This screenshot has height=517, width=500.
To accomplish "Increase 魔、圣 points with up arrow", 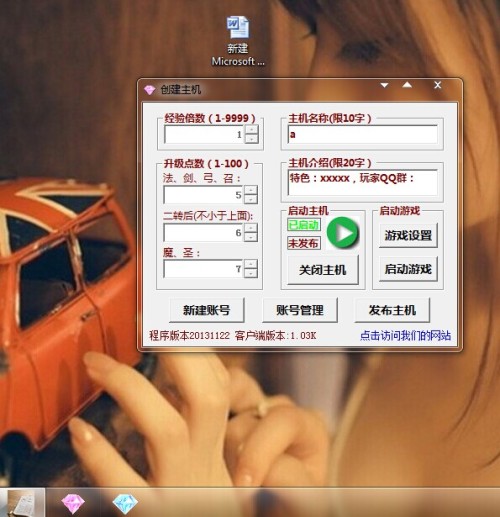I will point(251,264).
